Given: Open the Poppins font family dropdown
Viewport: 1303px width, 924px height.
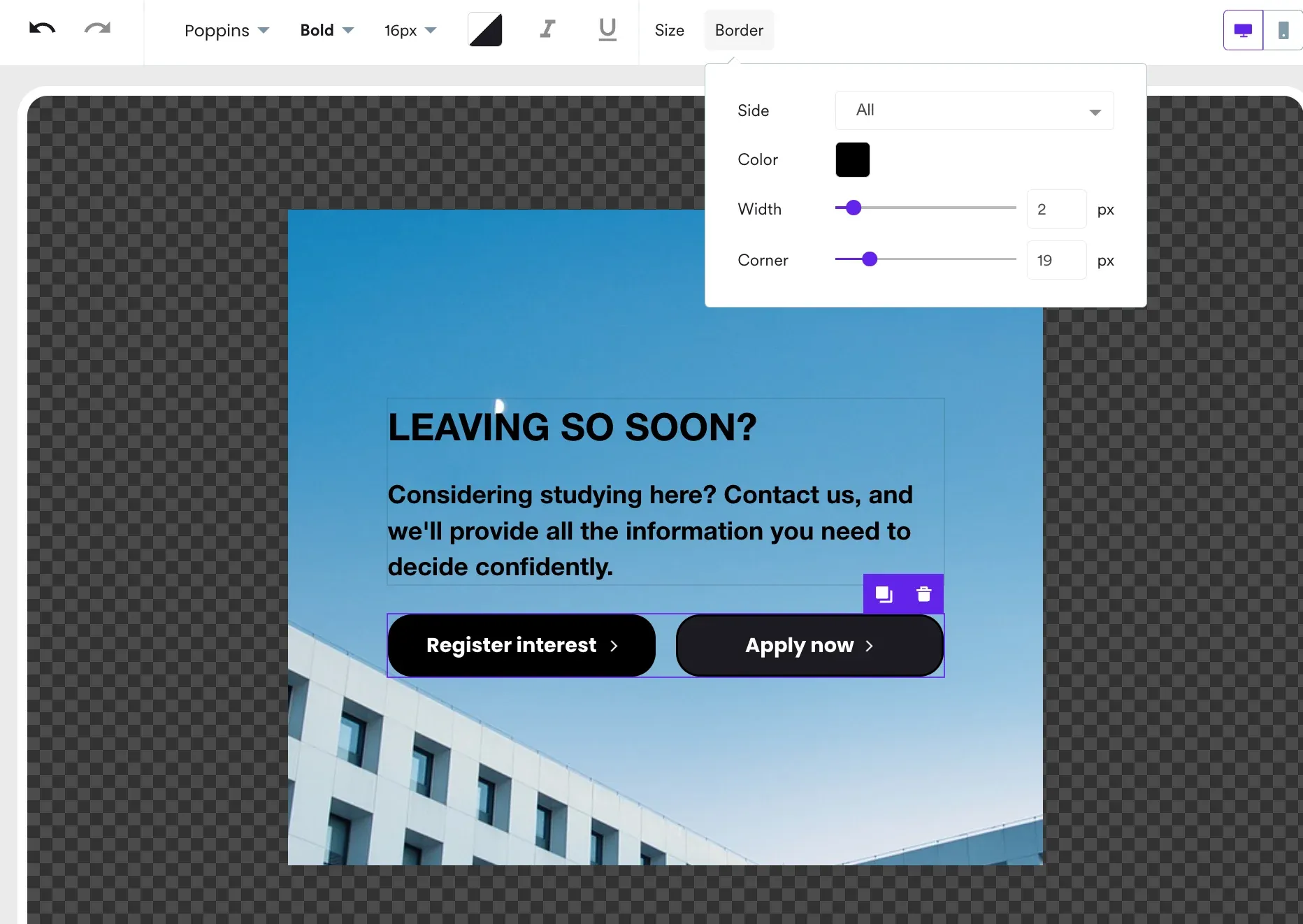Looking at the screenshot, I should [226, 30].
